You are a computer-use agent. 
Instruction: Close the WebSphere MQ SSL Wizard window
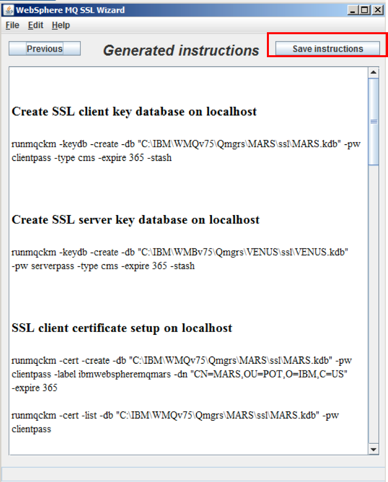pyautogui.click(x=378, y=10)
